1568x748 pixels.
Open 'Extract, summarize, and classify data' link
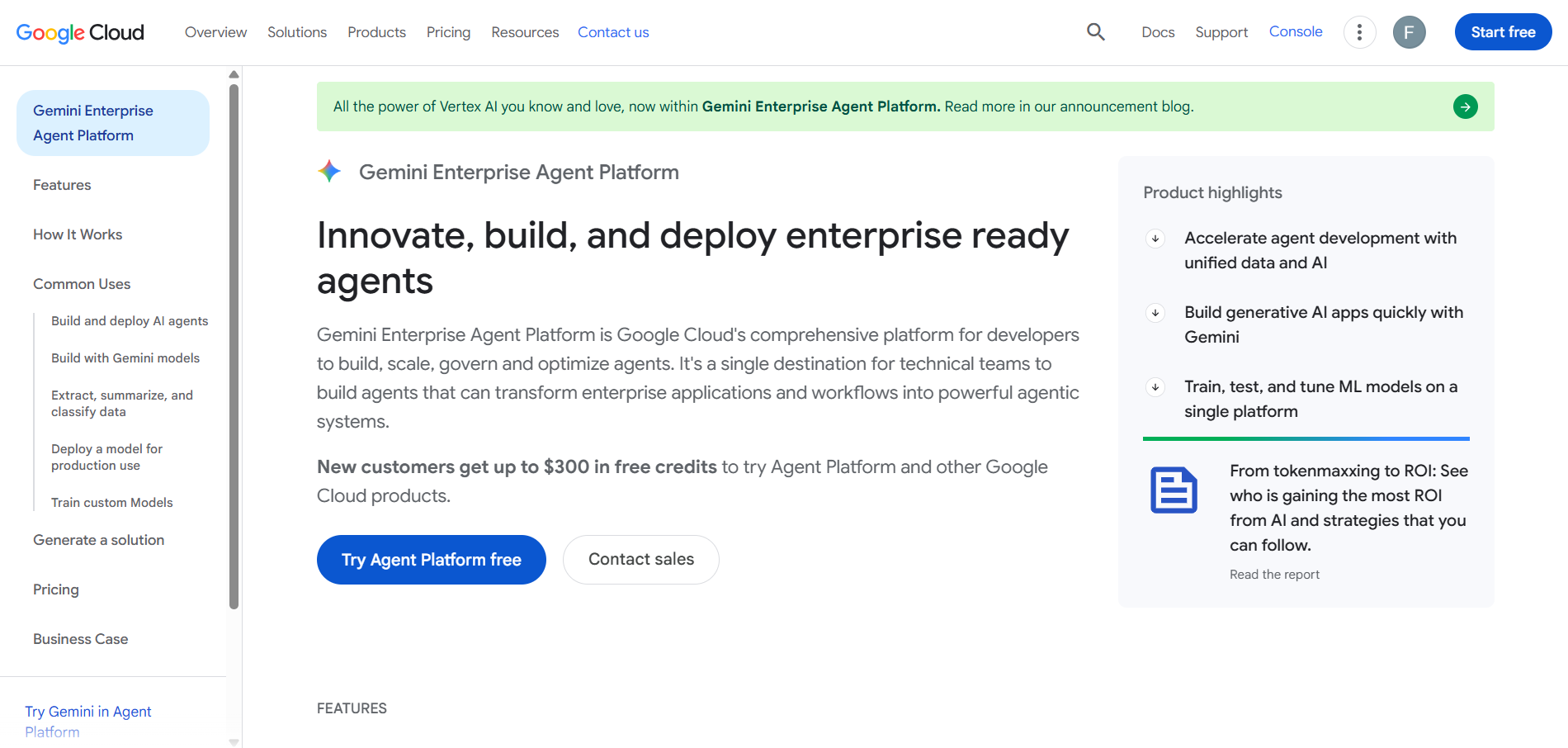122,404
